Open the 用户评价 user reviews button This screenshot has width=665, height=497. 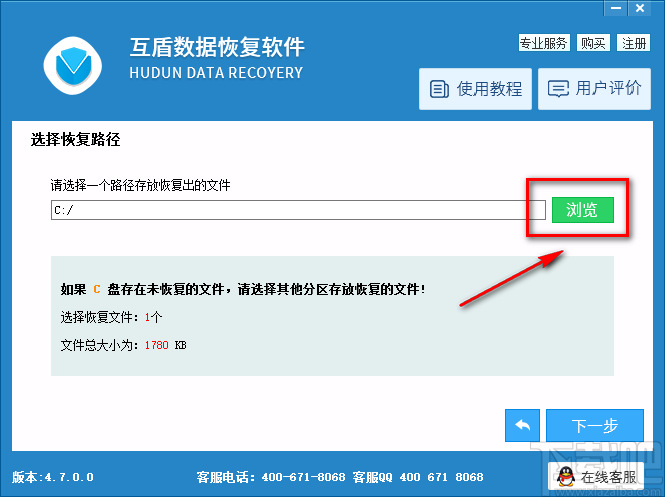(x=594, y=89)
